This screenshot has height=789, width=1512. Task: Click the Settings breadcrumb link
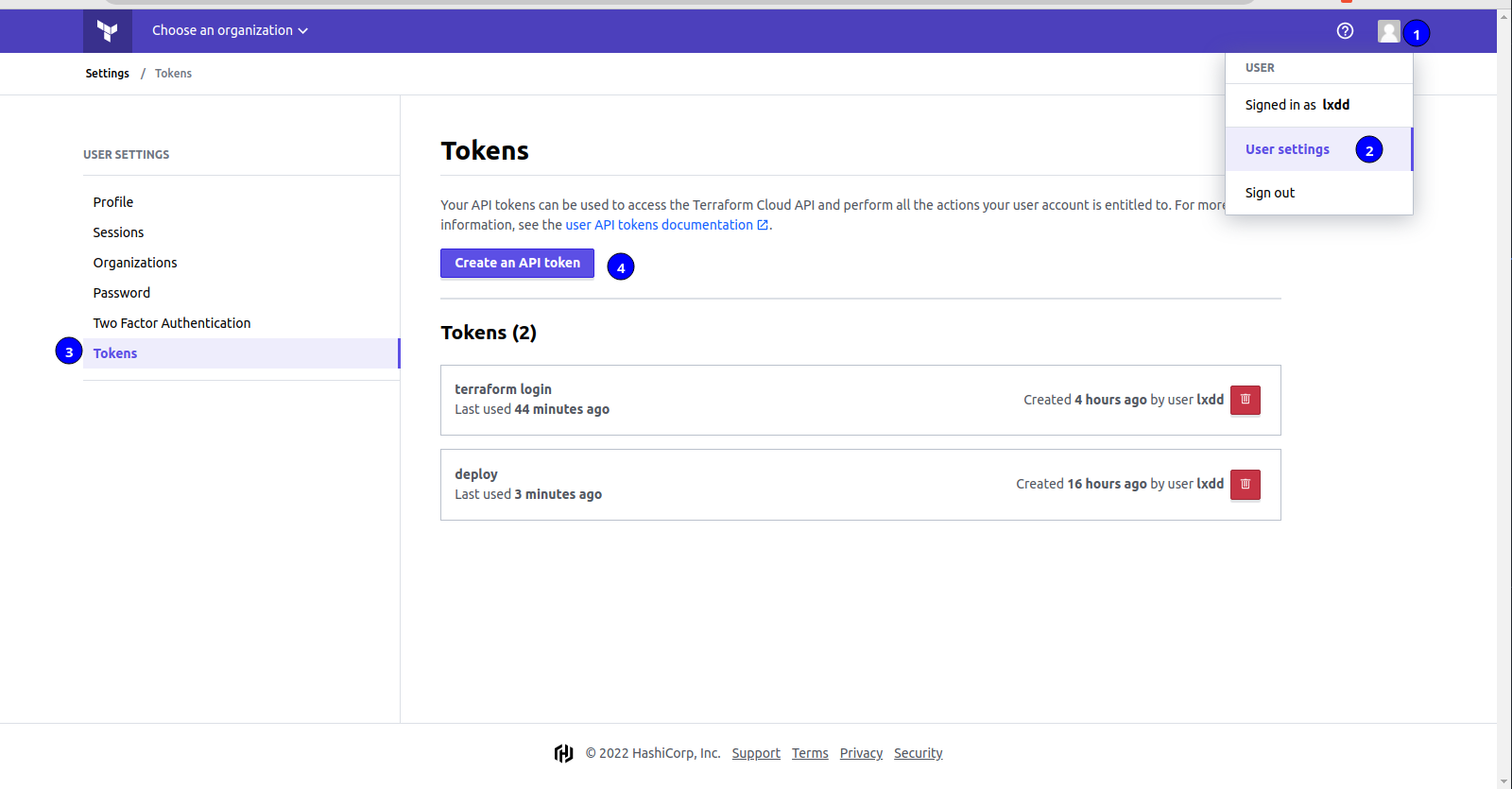tap(107, 74)
